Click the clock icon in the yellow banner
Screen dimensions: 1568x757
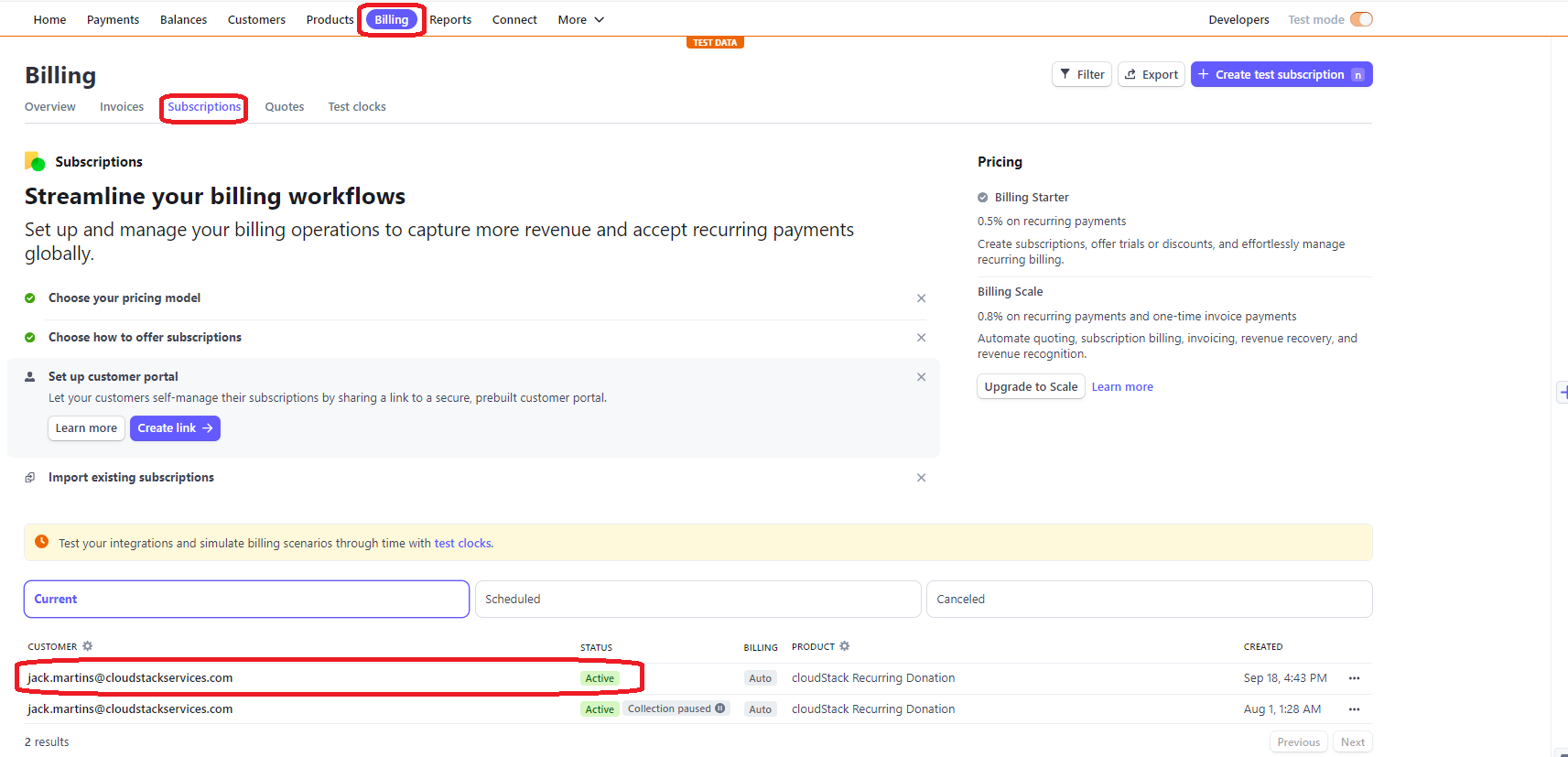tap(41, 542)
